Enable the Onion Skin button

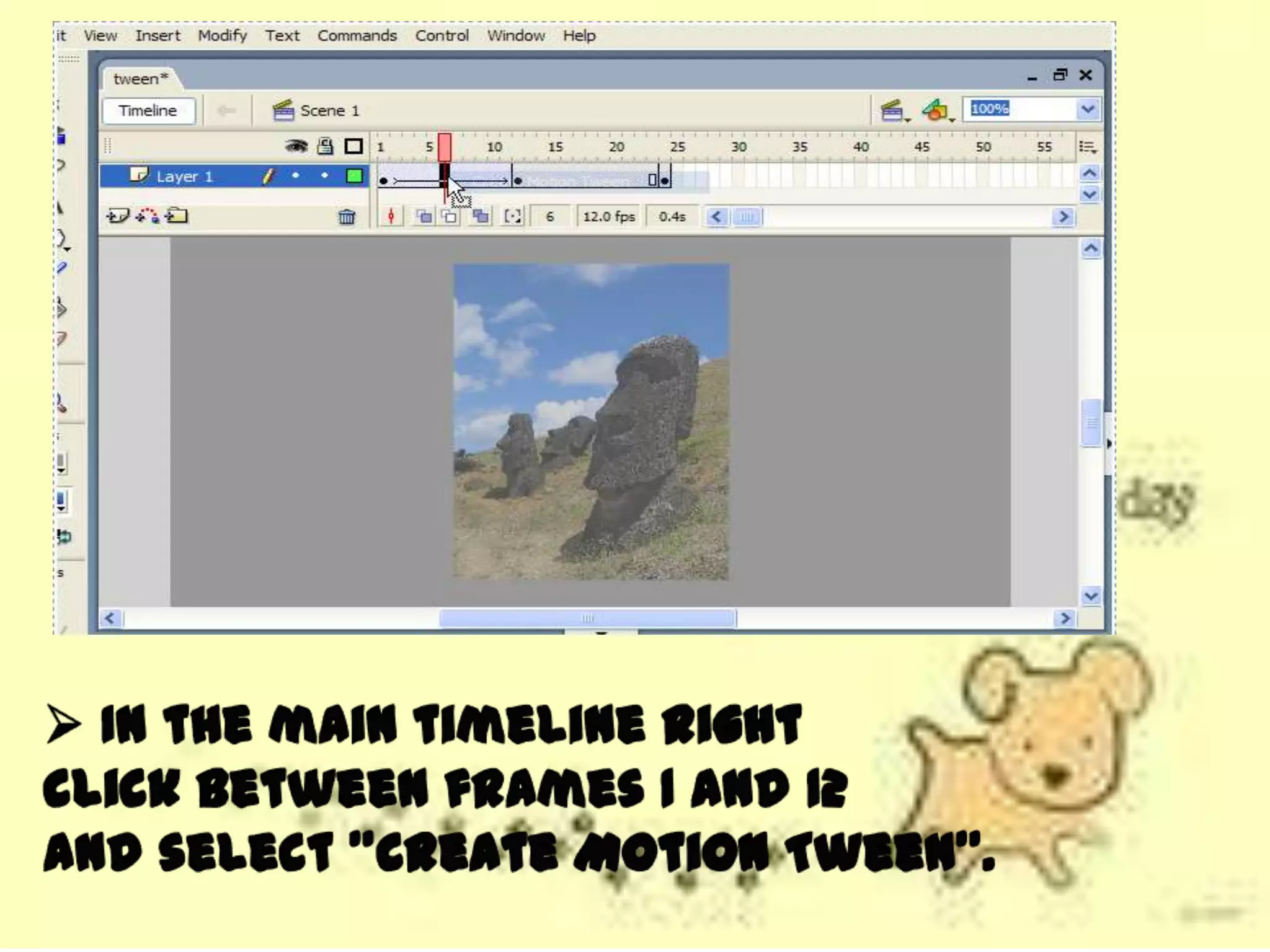point(424,217)
